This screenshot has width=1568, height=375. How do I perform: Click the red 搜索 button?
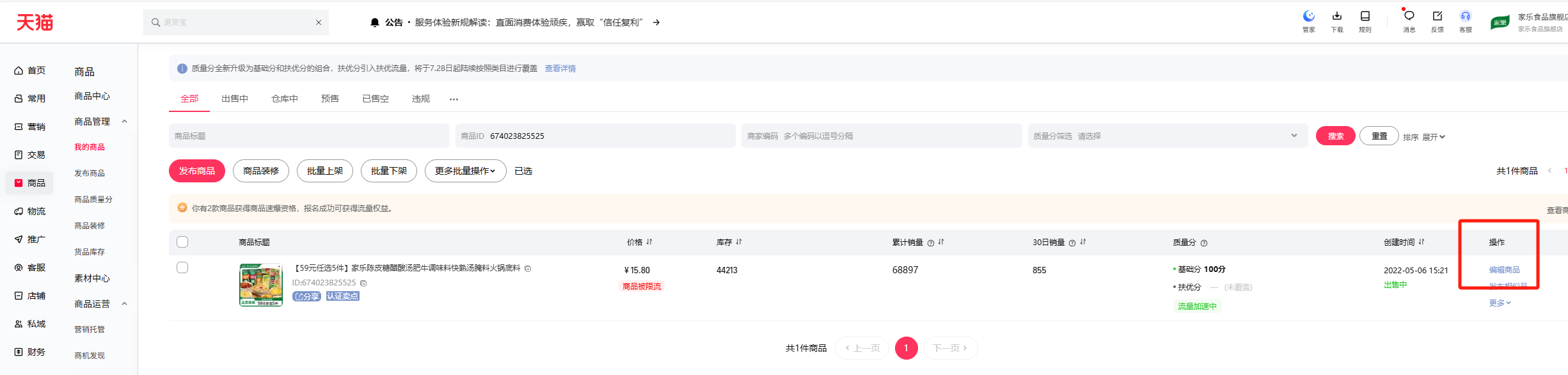coord(1336,136)
